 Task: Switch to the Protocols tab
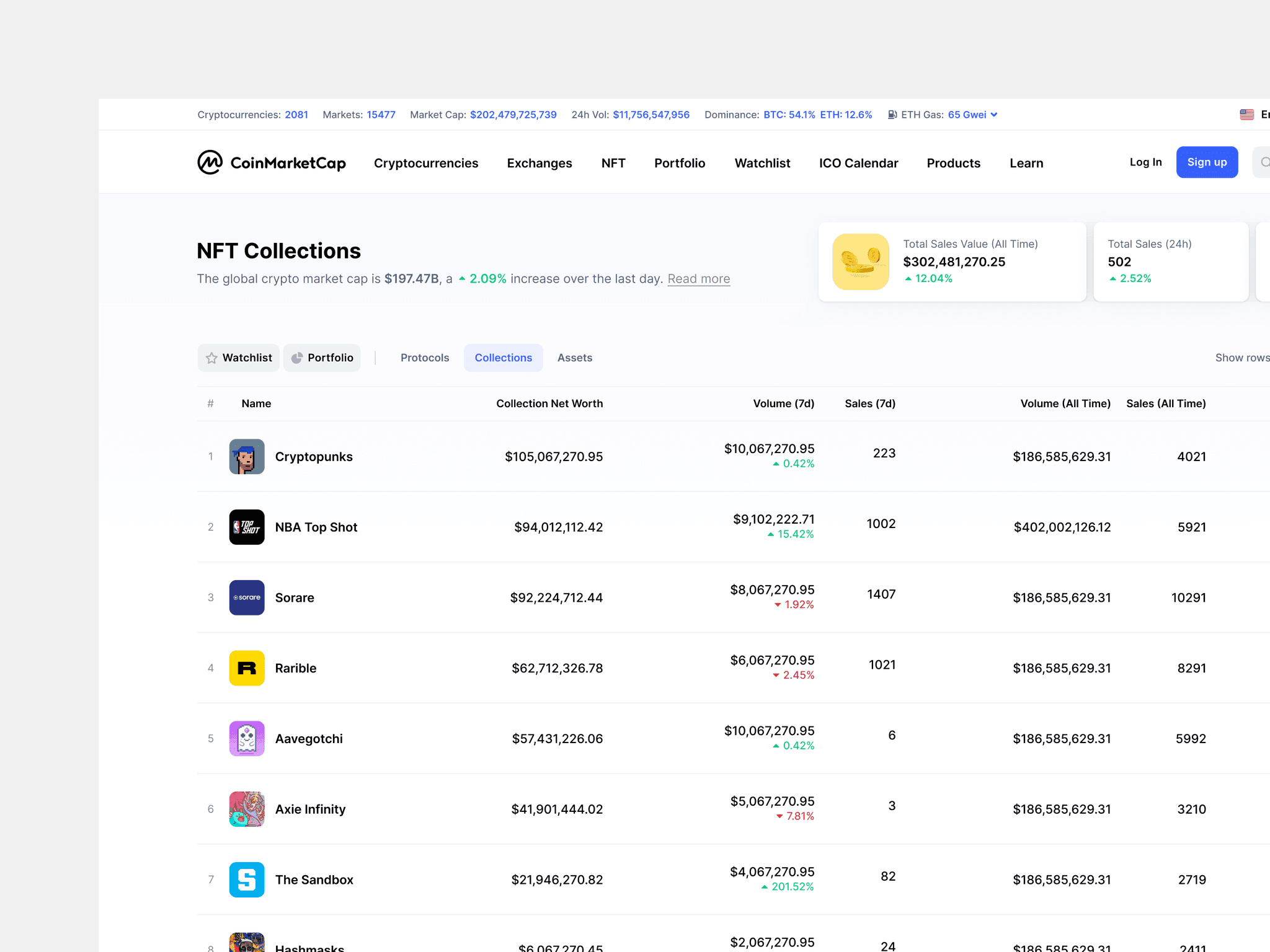(425, 358)
